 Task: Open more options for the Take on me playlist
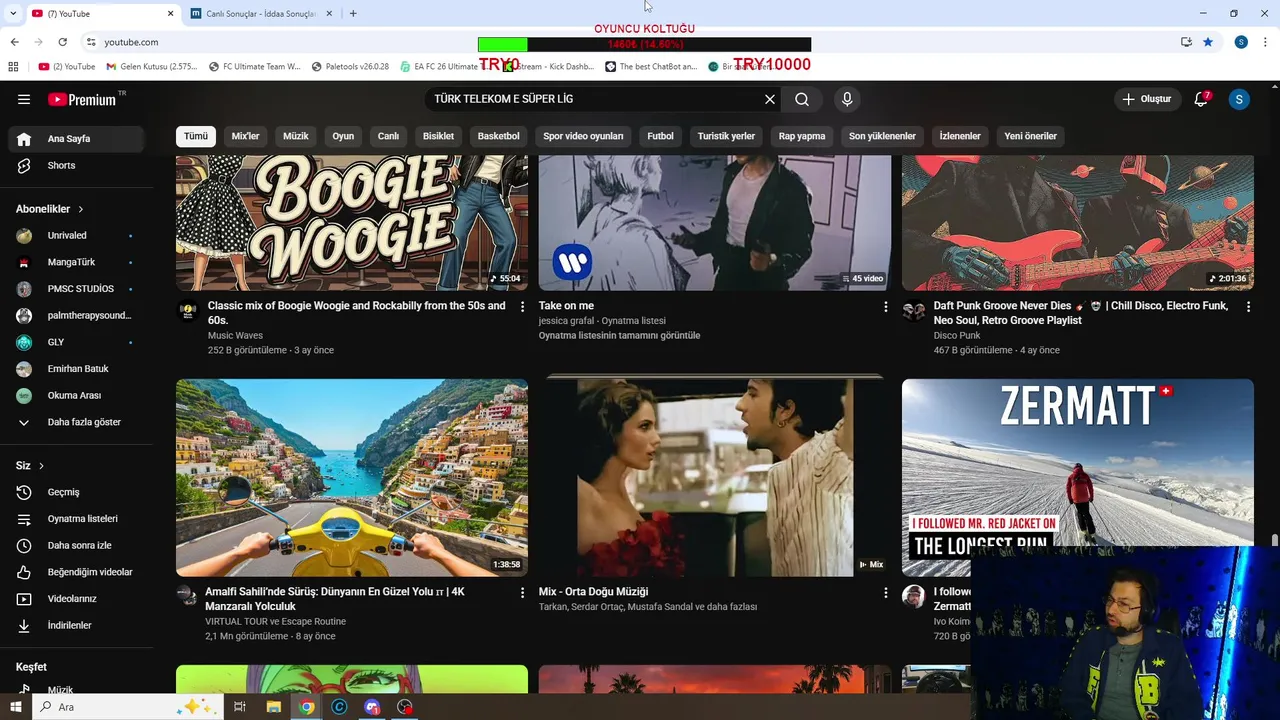coord(885,307)
